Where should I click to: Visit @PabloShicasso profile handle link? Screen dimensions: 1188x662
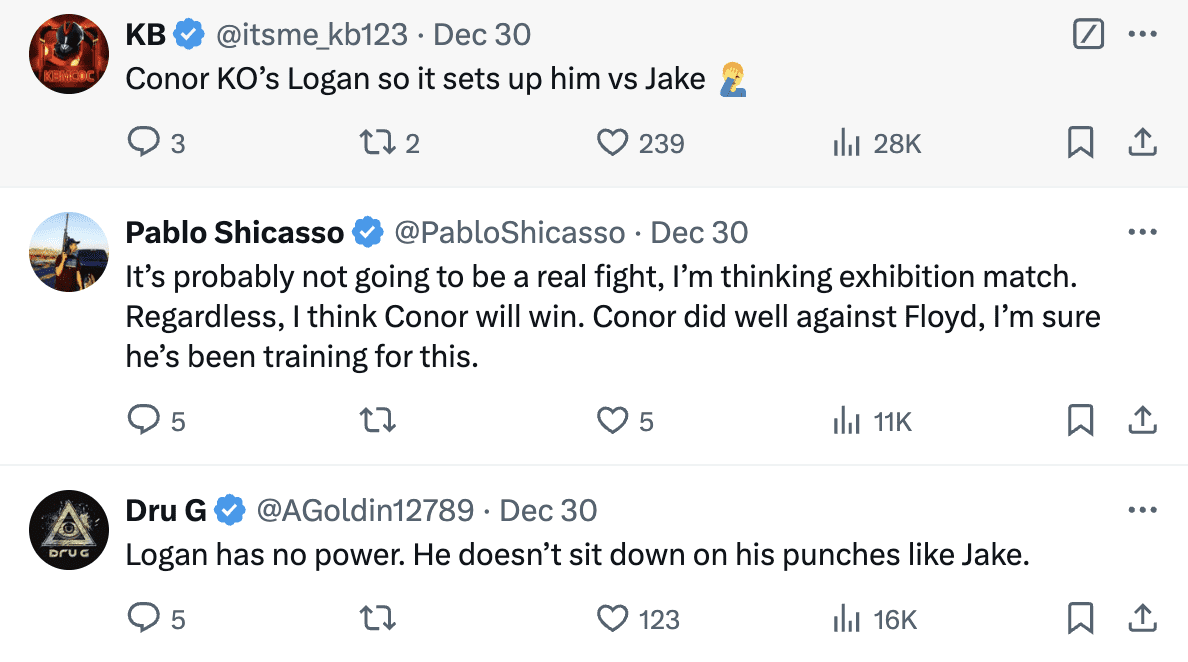pos(510,233)
